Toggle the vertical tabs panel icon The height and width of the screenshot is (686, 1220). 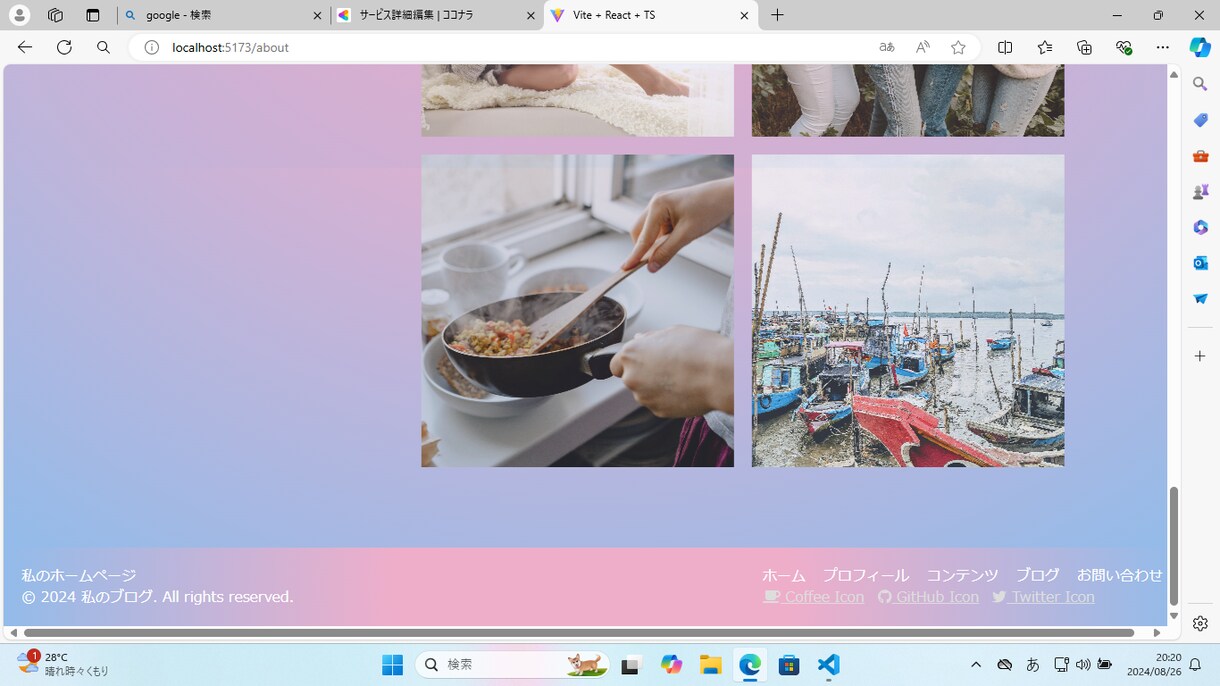point(93,15)
